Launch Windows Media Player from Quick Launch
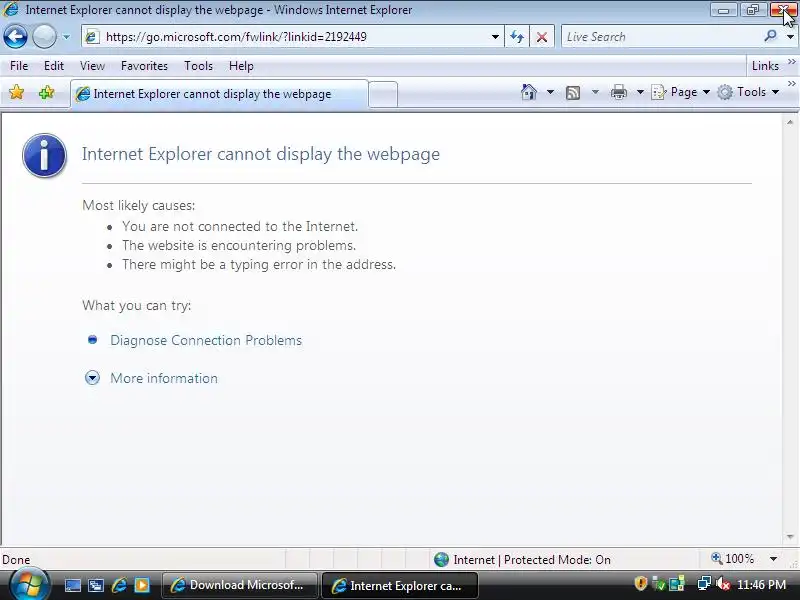 (x=142, y=585)
